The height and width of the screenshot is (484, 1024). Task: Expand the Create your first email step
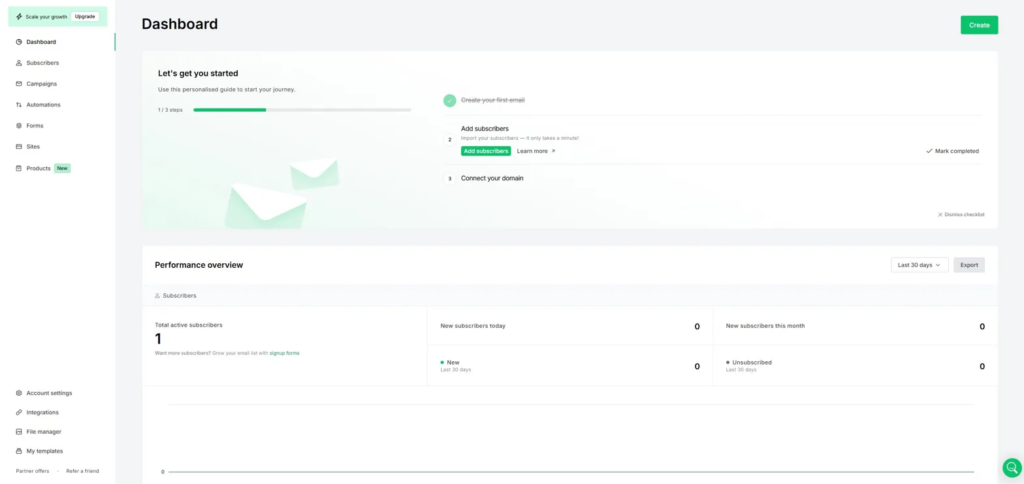pos(492,100)
